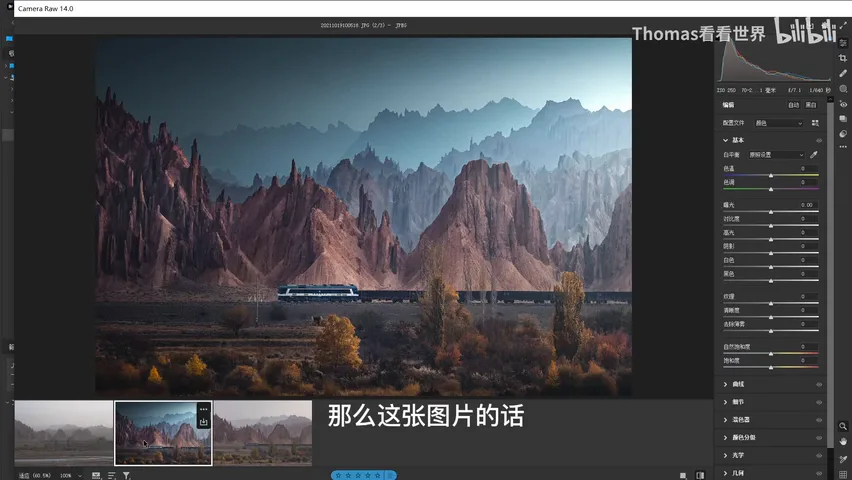Click single view icon bottom right
This screenshot has width=852, height=480.
683,476
